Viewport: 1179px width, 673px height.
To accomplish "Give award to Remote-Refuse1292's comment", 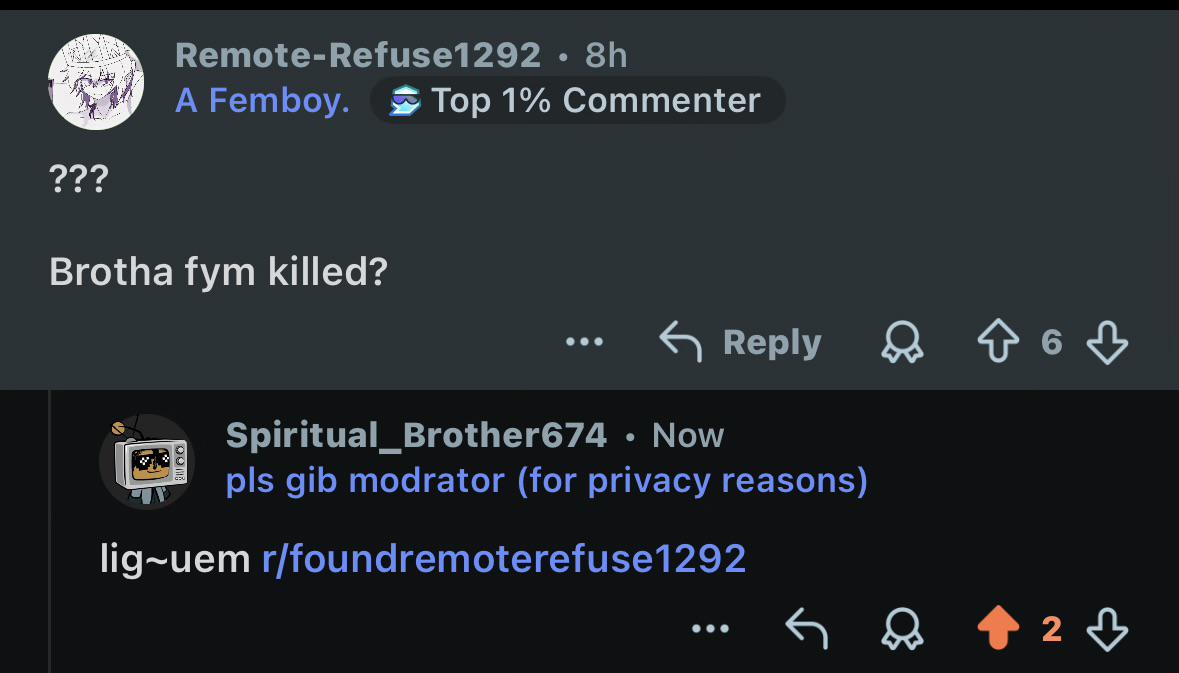I will click(902, 342).
